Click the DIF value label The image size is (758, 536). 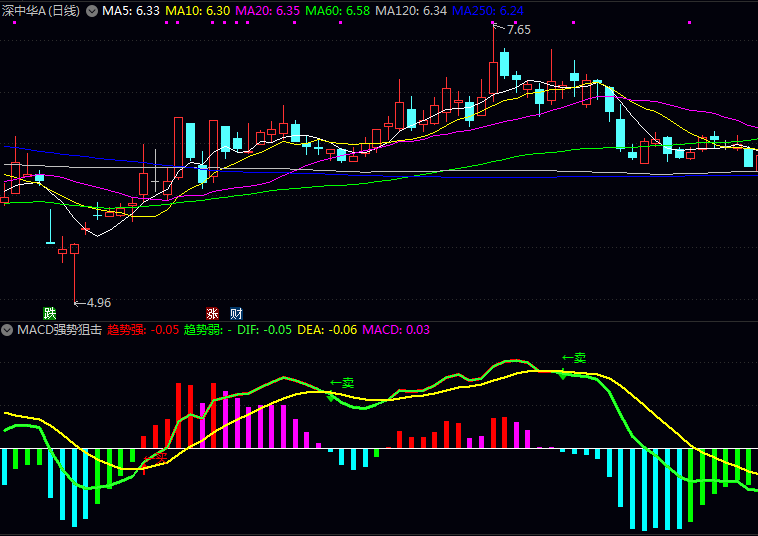pos(265,329)
